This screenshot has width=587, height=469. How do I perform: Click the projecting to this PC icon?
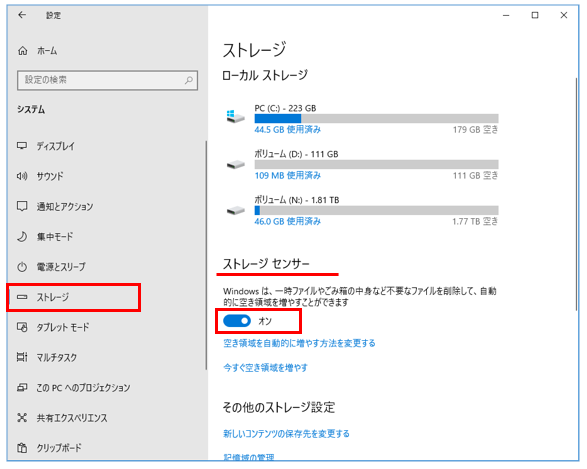coord(22,387)
